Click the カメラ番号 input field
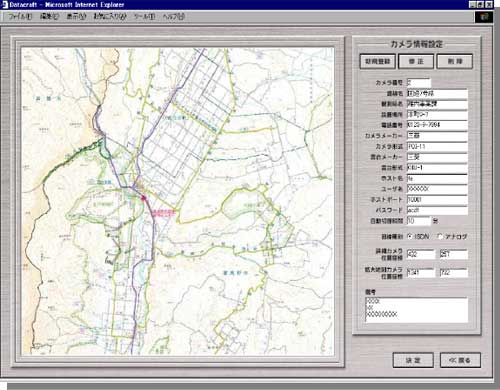Screen dimensions: 500x390 [x=419, y=83]
